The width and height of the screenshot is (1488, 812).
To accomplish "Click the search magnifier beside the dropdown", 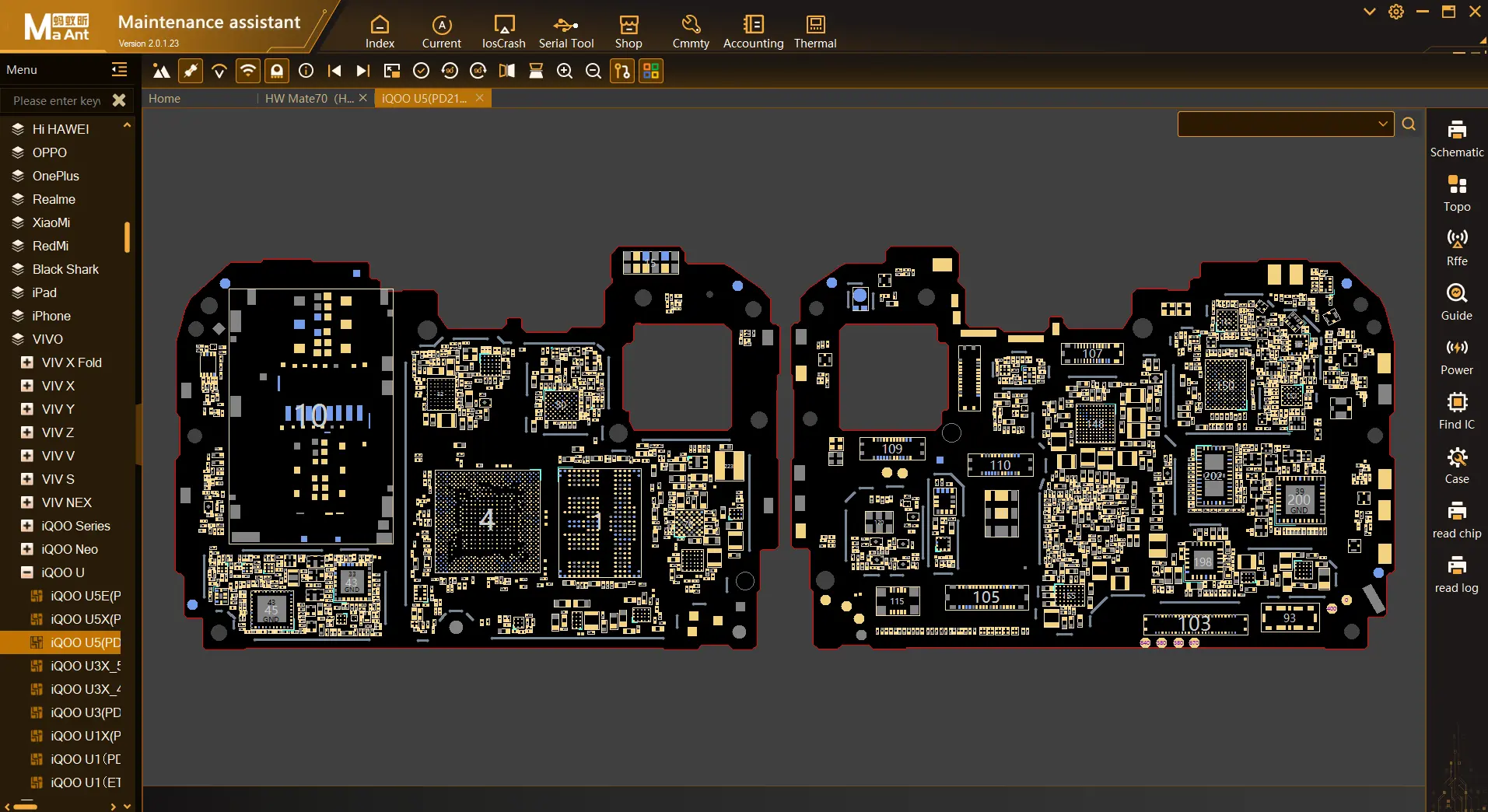I will pos(1409,124).
